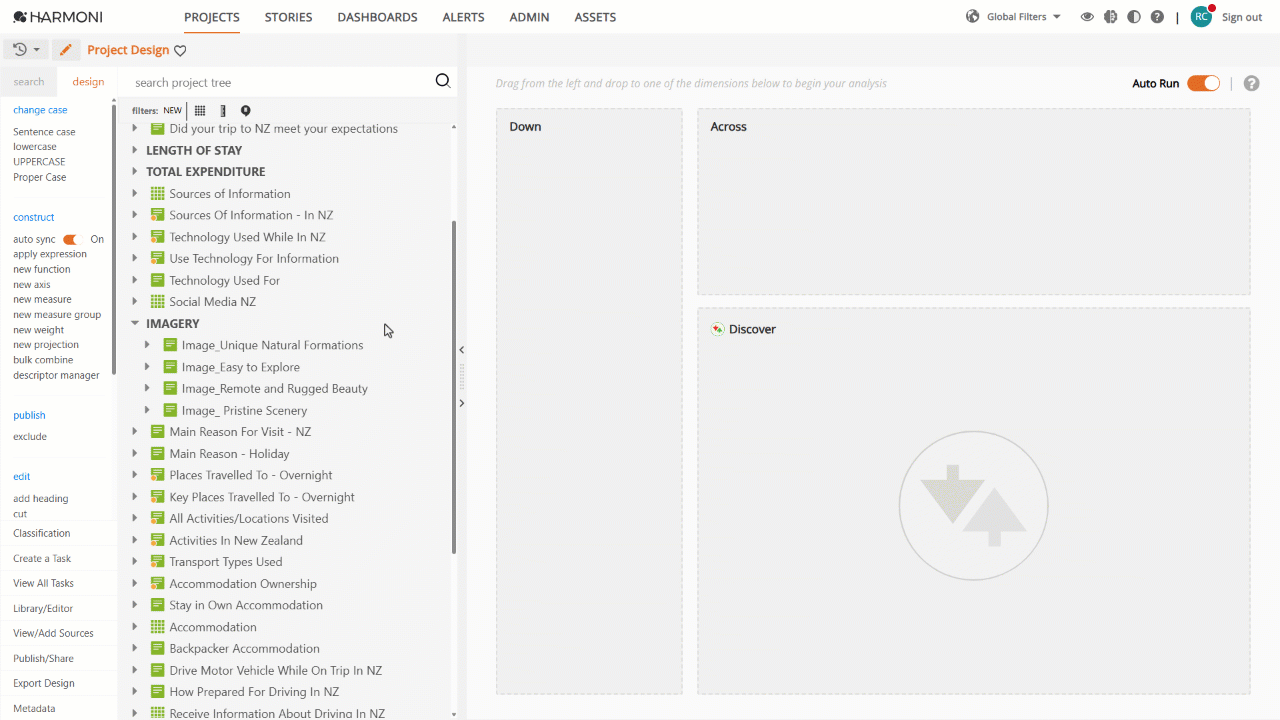This screenshot has width=1280, height=720.
Task: Open analysis help icon beside Auto Run
Action: coord(1251,83)
